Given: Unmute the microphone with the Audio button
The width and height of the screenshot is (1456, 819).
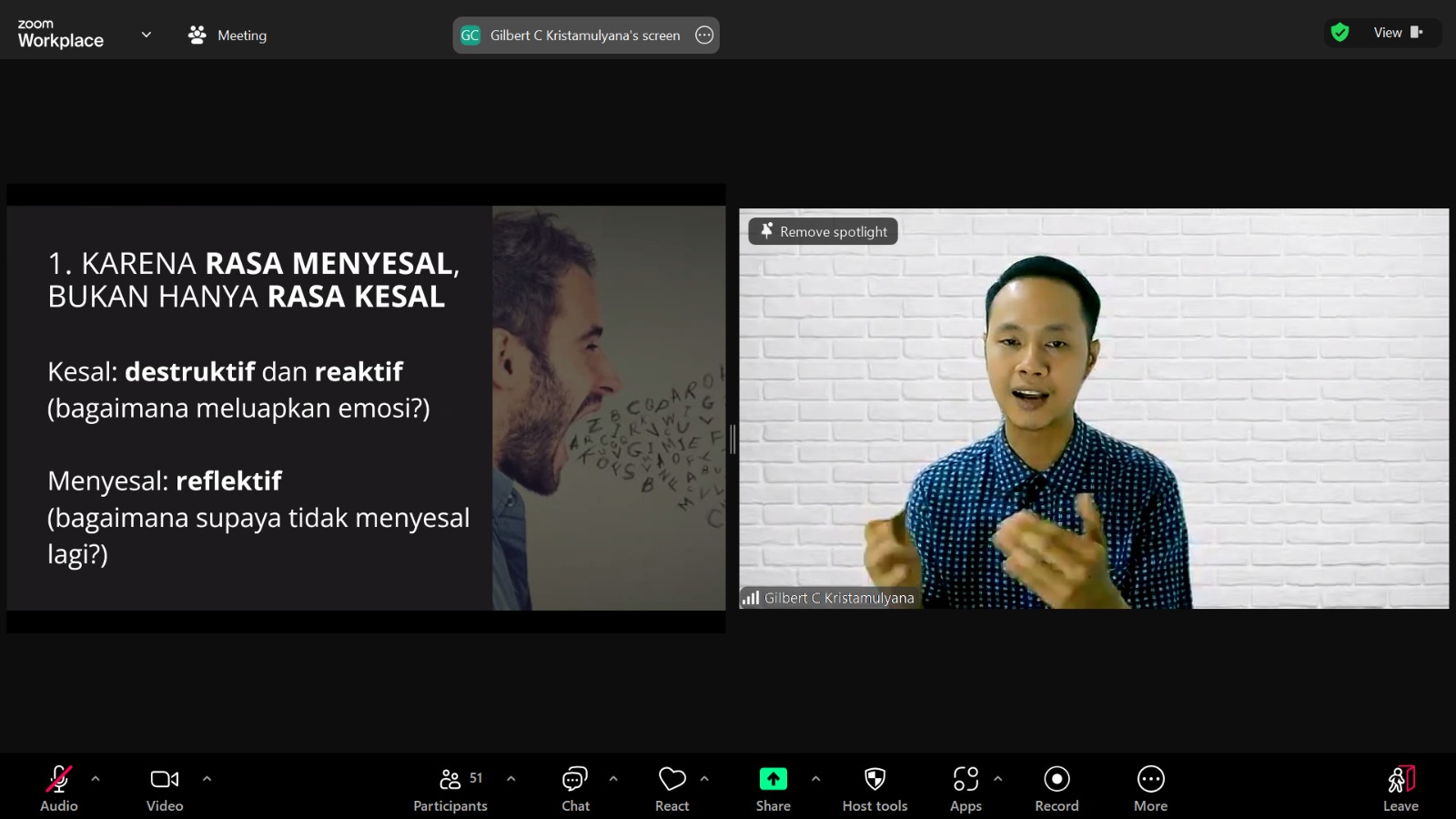Looking at the screenshot, I should coord(59,788).
